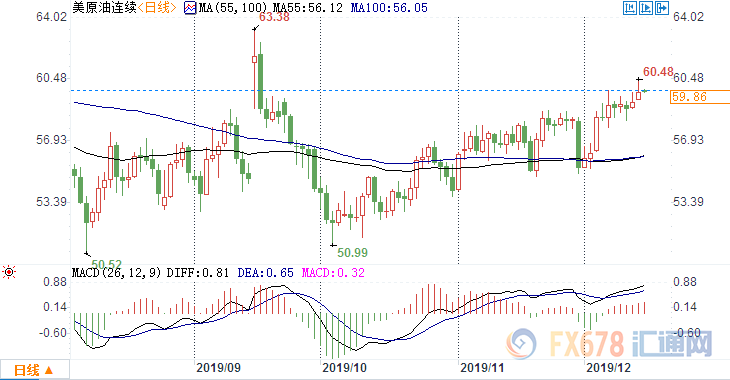Click the 50.52 low price label
The height and width of the screenshot is (380, 730).
pyautogui.click(x=106, y=264)
